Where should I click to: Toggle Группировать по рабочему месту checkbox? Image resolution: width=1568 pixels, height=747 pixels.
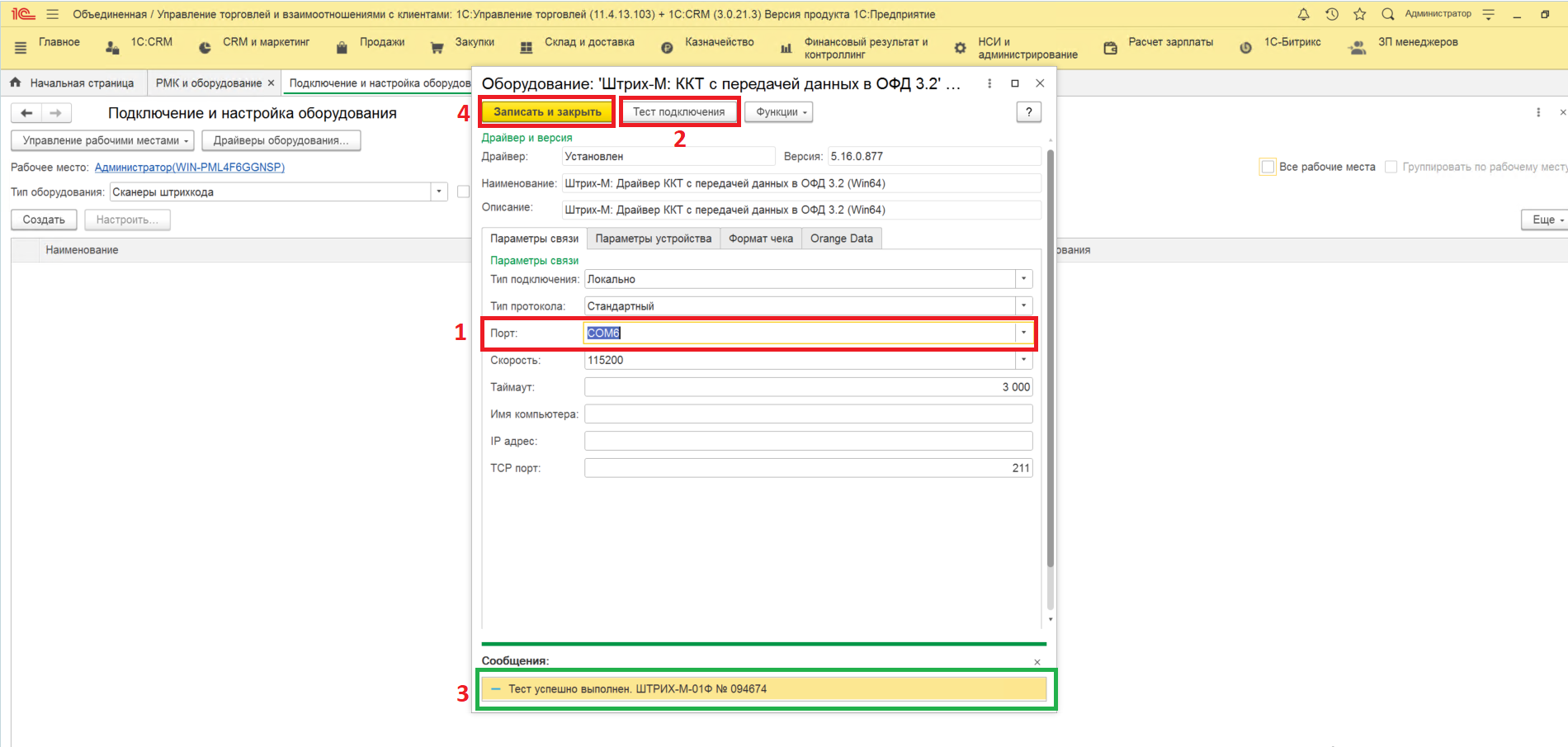[x=1391, y=167]
